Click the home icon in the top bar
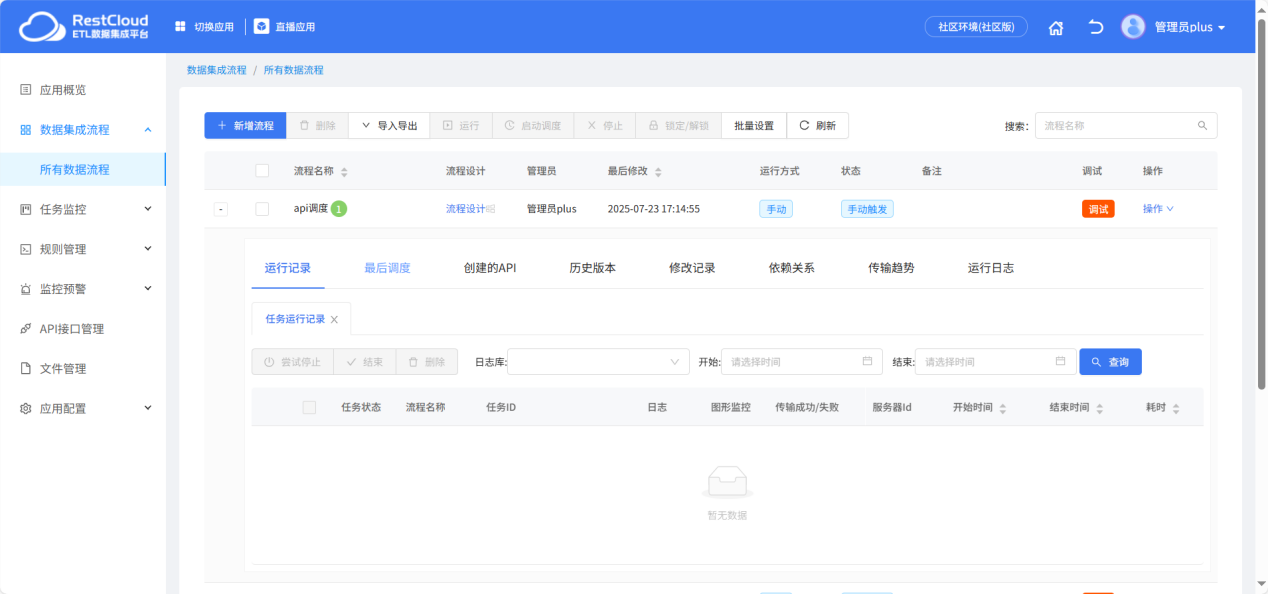Viewport: 1268px width, 594px height. [1055, 27]
